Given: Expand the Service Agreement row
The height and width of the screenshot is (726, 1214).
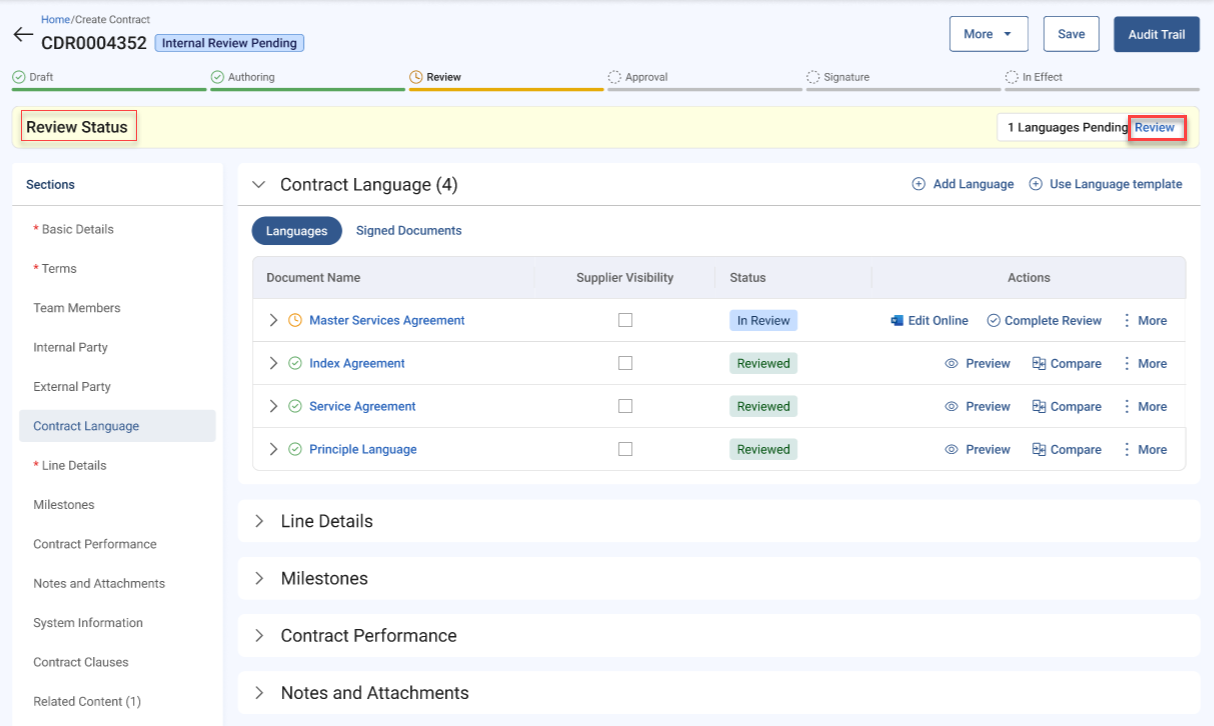Looking at the screenshot, I should [273, 407].
